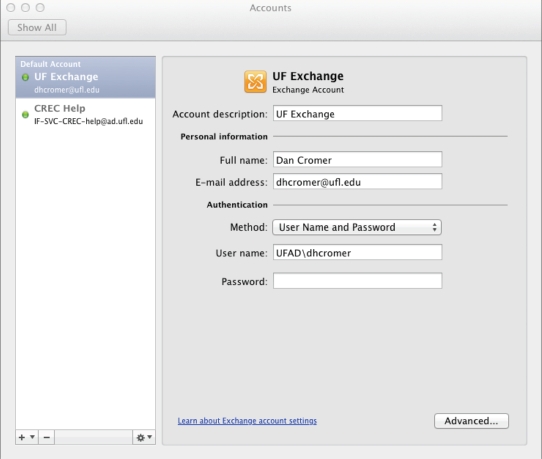Click the orange Exchange account icon
Screen dimensions: 542x459
click(x=255, y=82)
